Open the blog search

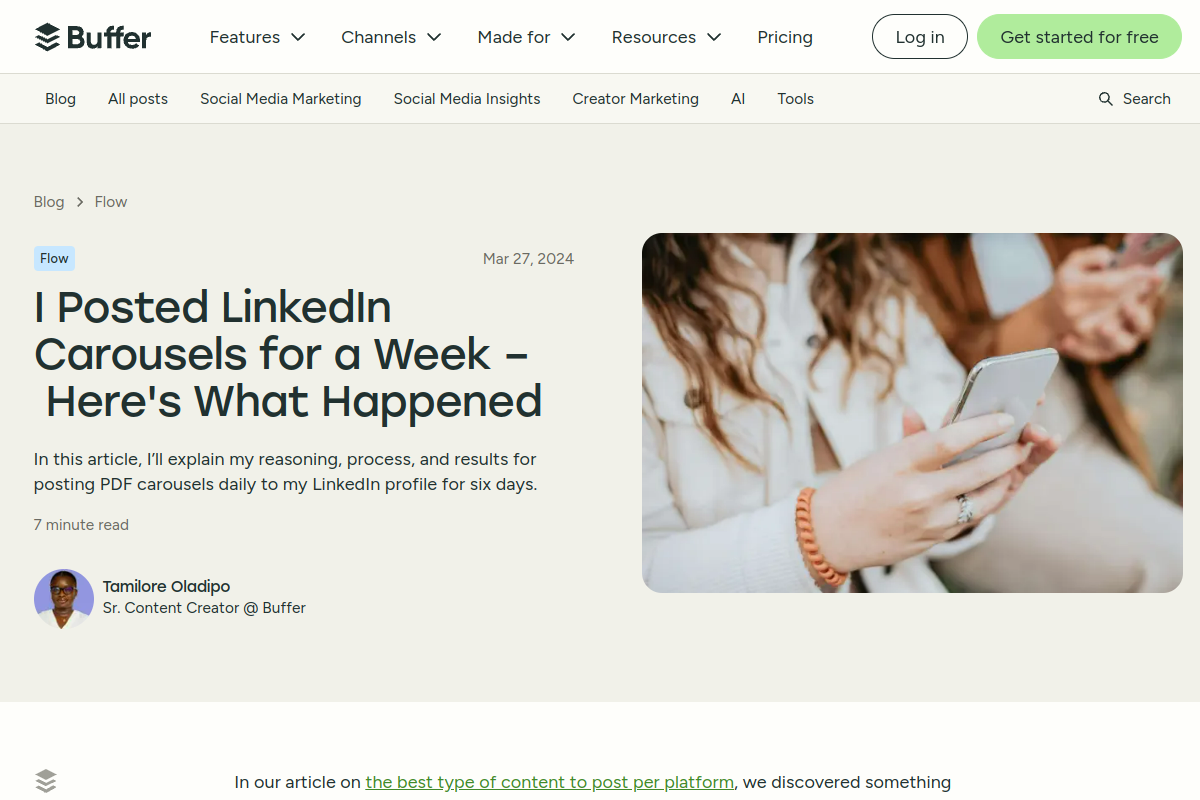point(1134,98)
